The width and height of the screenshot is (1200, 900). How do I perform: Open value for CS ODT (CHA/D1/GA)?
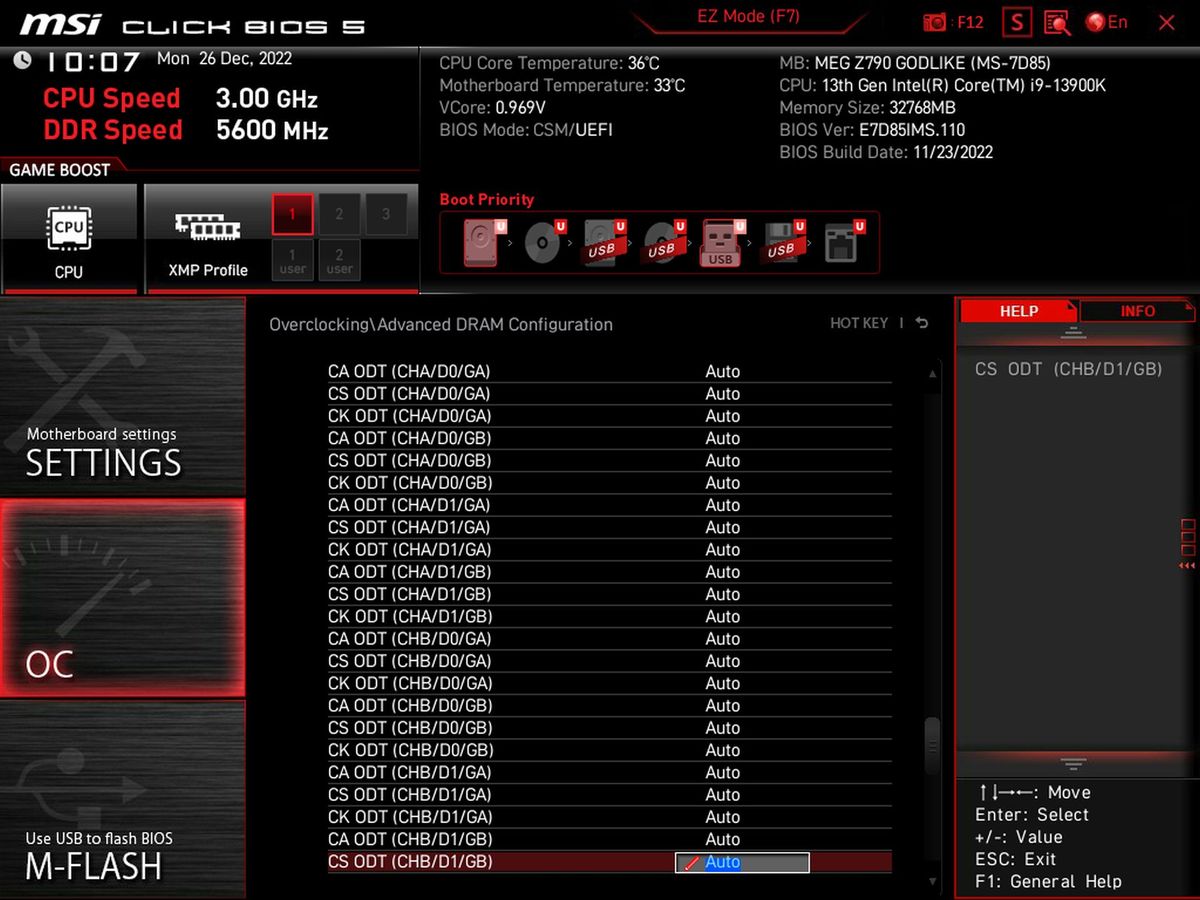click(723, 527)
